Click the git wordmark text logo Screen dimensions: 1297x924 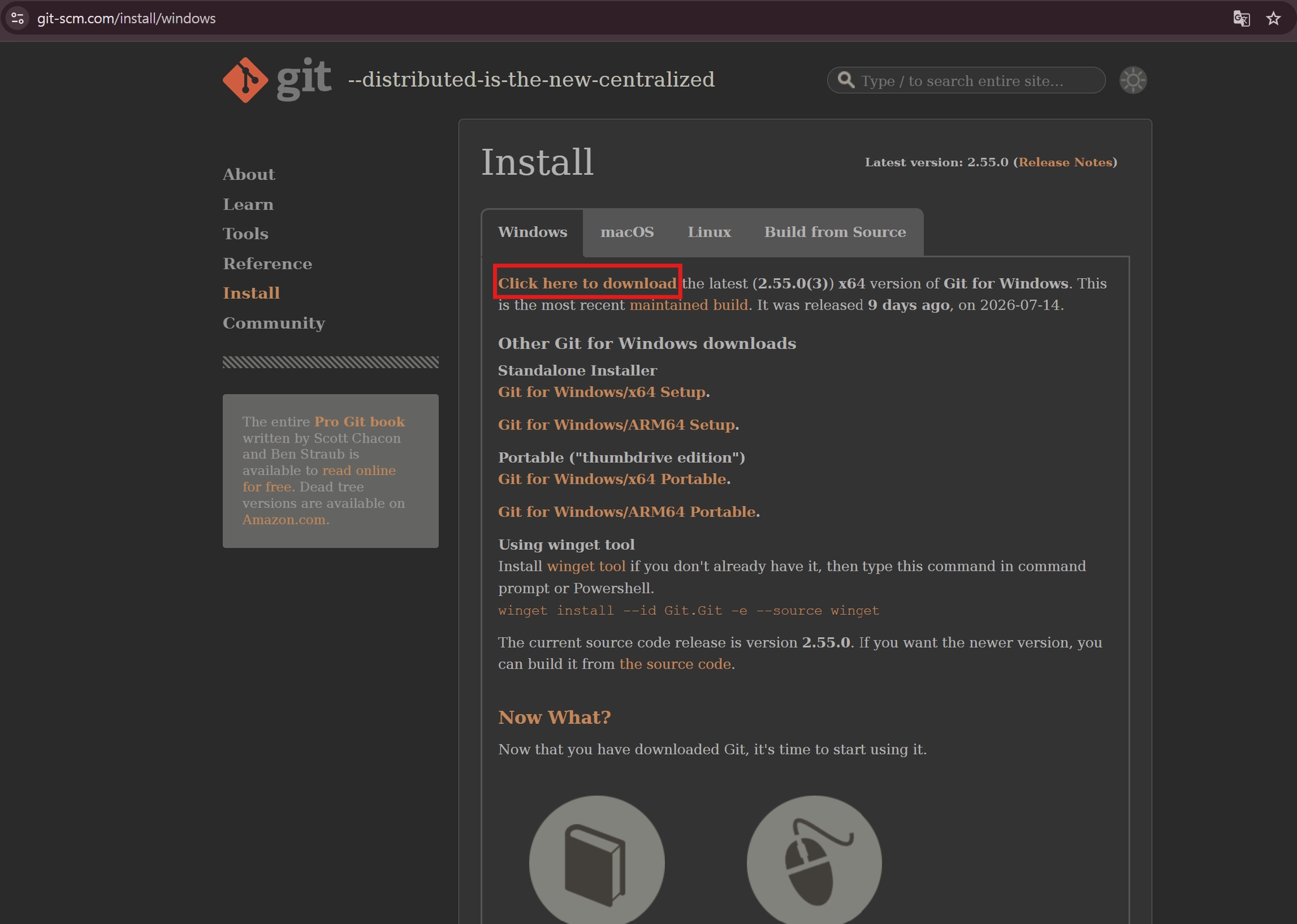[x=304, y=80]
